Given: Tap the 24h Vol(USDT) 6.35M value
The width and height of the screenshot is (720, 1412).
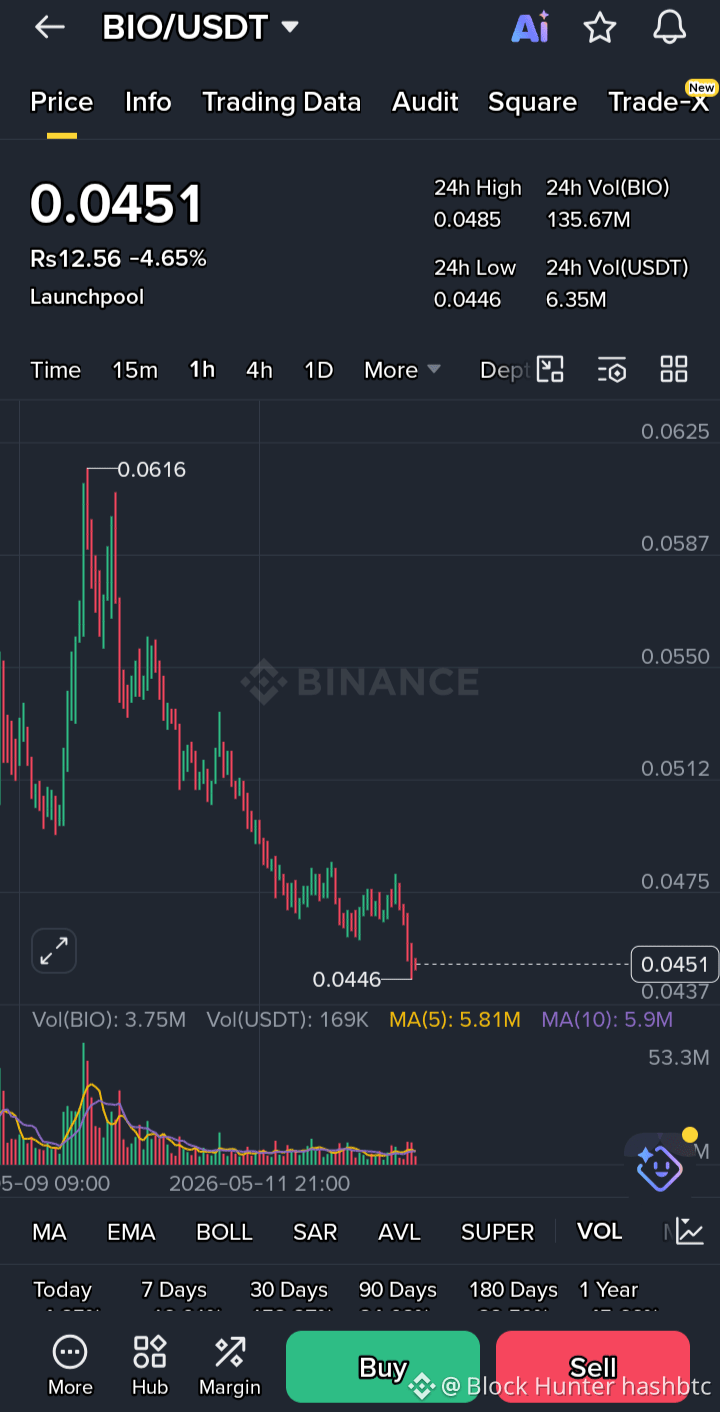Looking at the screenshot, I should pos(576,300).
